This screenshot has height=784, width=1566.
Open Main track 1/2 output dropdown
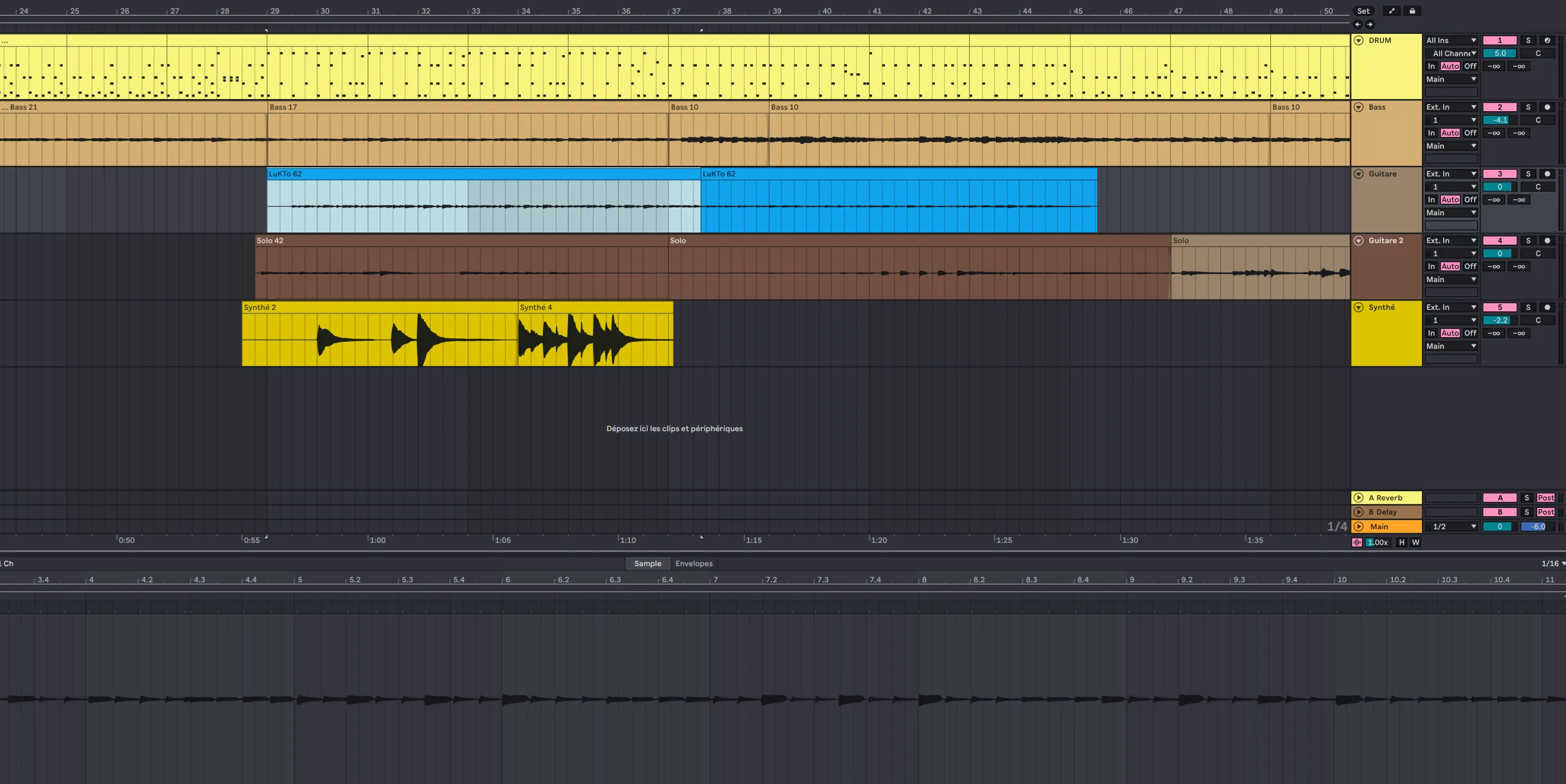point(1451,527)
